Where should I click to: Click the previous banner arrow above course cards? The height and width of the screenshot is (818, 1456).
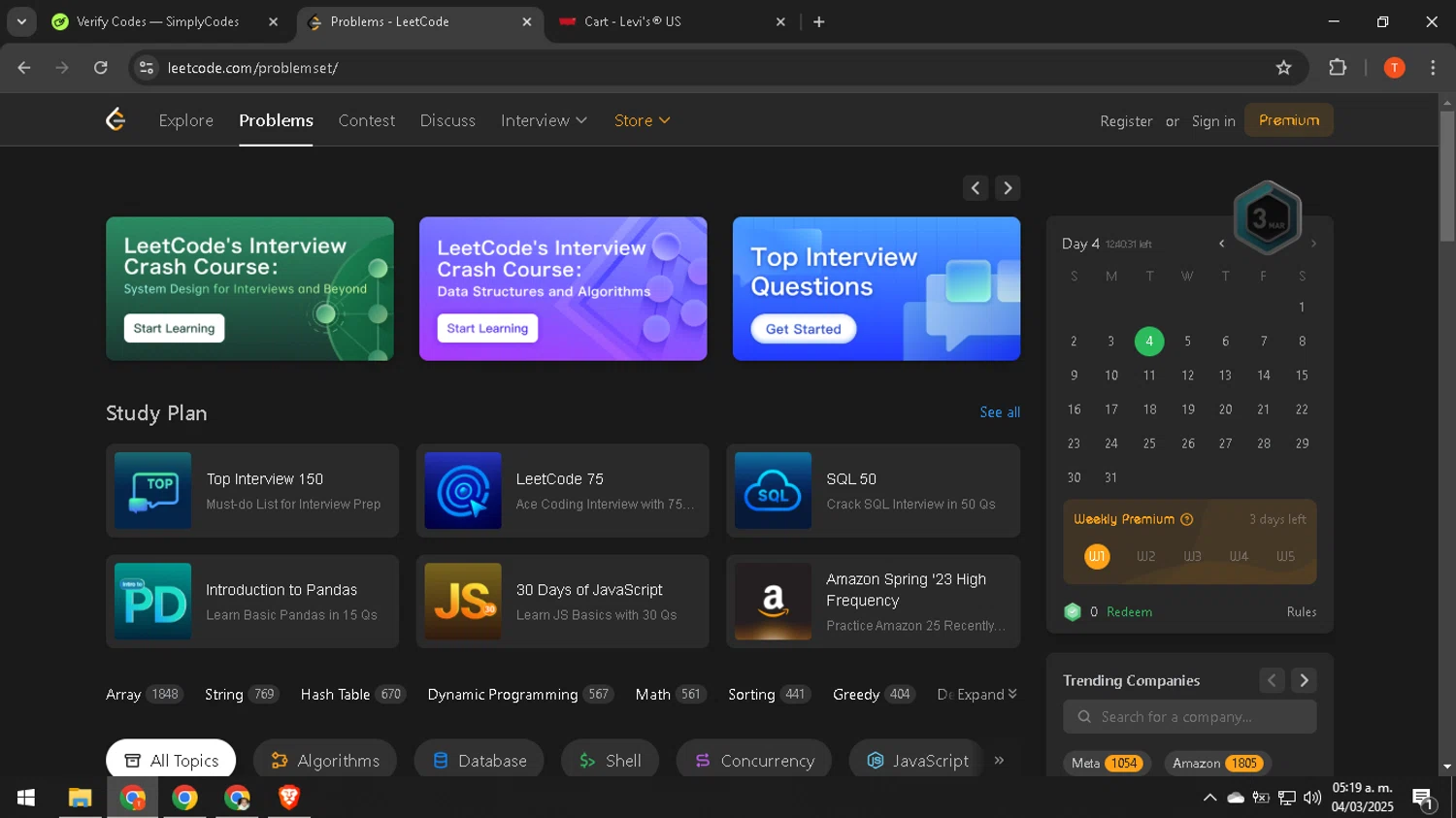point(976,188)
